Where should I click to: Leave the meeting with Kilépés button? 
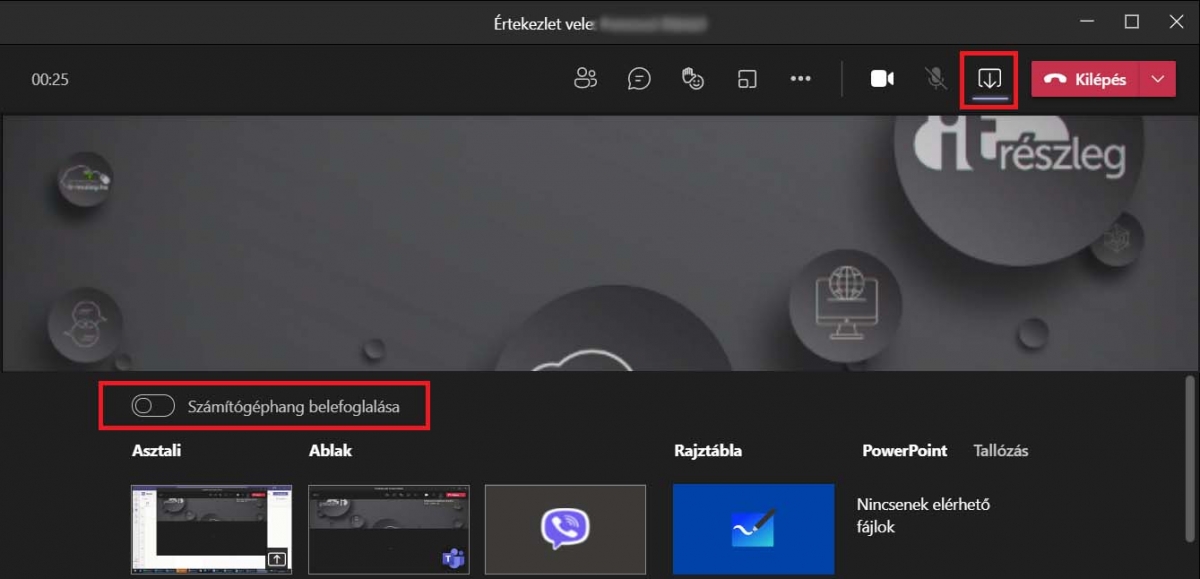pyautogui.click(x=1086, y=80)
